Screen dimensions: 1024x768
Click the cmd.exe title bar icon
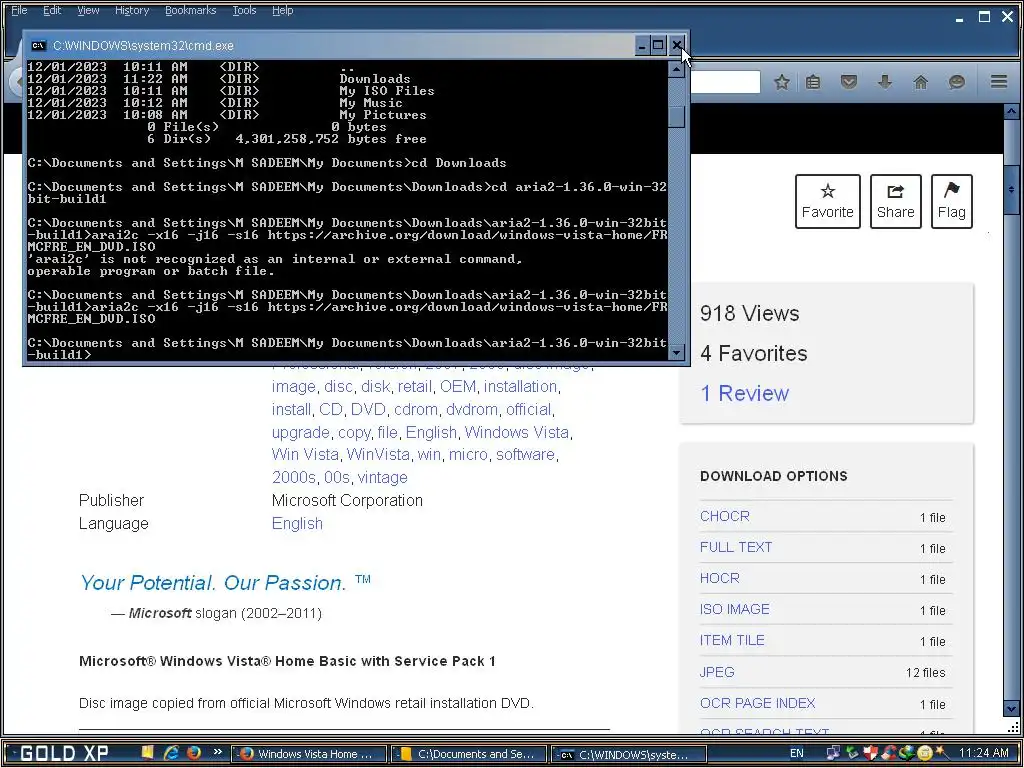click(39, 45)
